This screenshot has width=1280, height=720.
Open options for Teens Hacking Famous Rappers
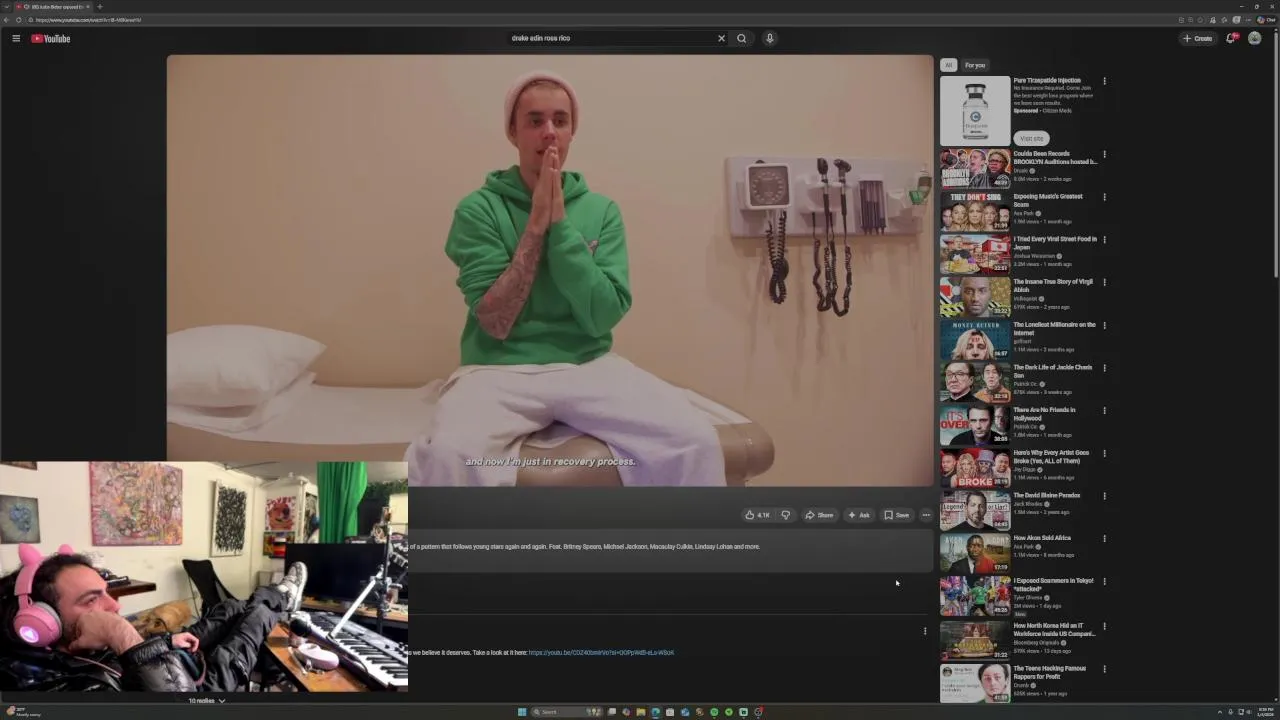point(1105,670)
